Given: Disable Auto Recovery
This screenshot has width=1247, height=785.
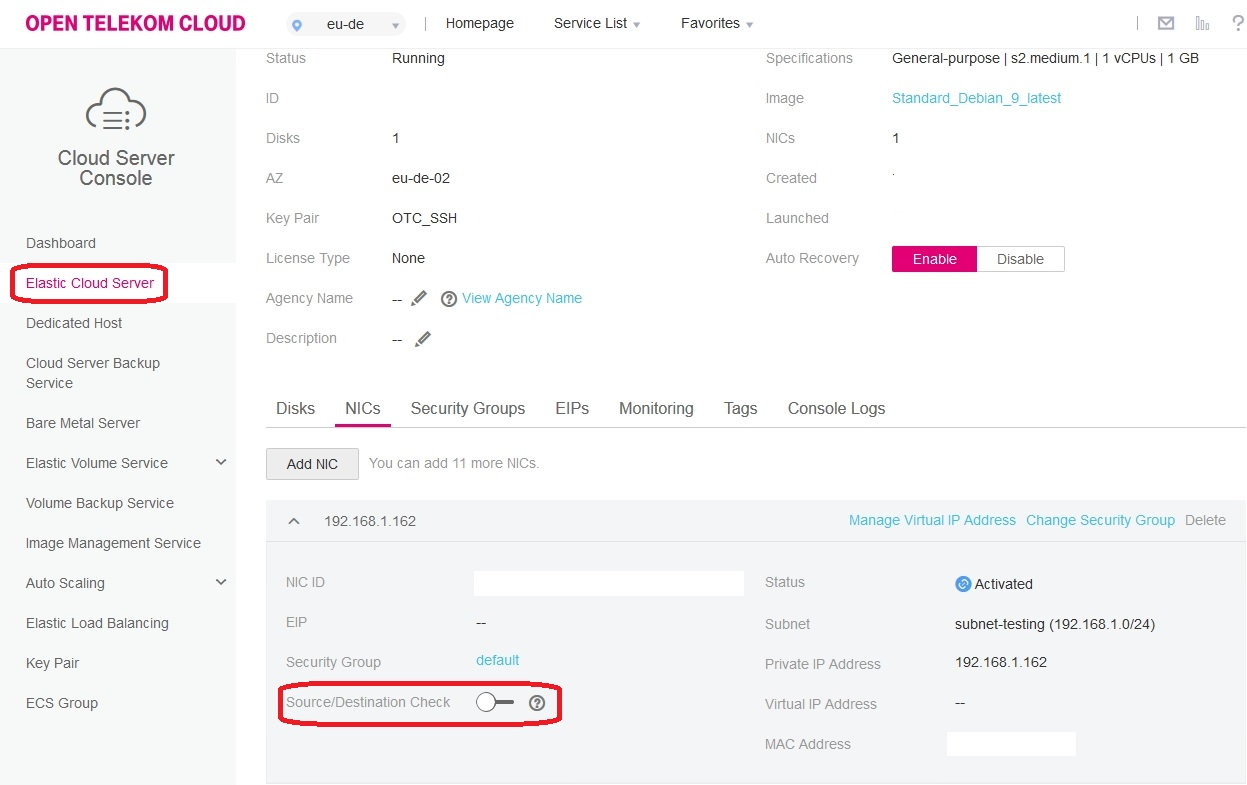Looking at the screenshot, I should [x=1020, y=259].
